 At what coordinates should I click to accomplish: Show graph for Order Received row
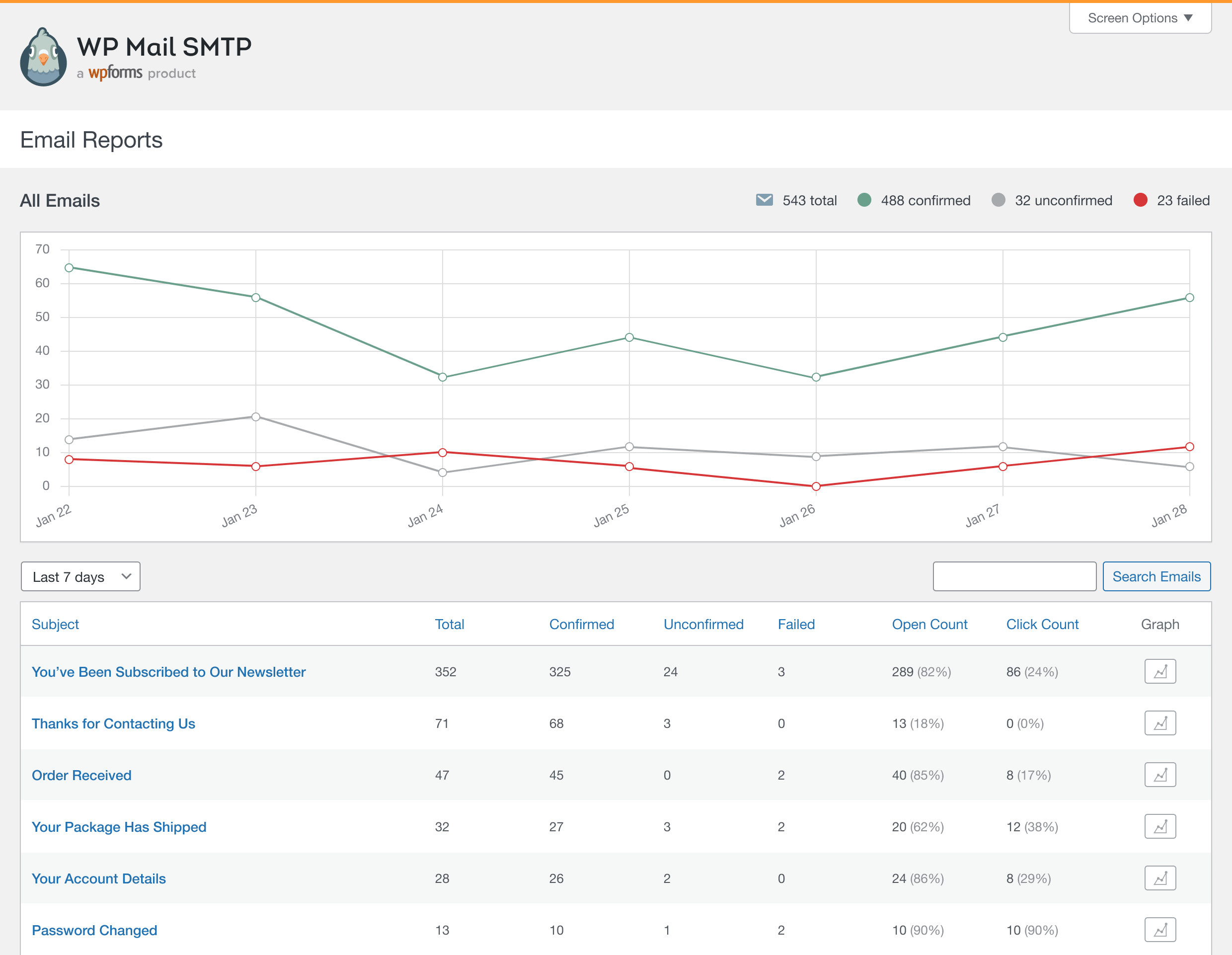coord(1159,775)
